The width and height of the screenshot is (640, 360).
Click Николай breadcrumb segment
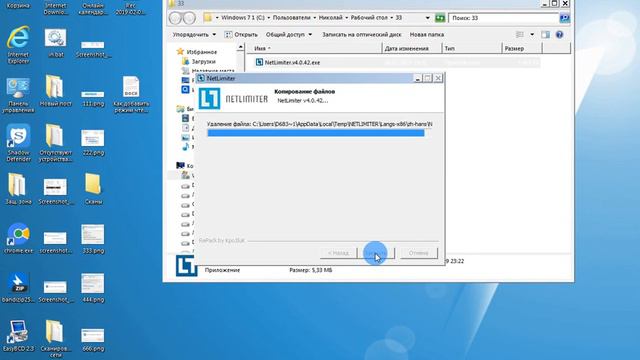point(331,18)
